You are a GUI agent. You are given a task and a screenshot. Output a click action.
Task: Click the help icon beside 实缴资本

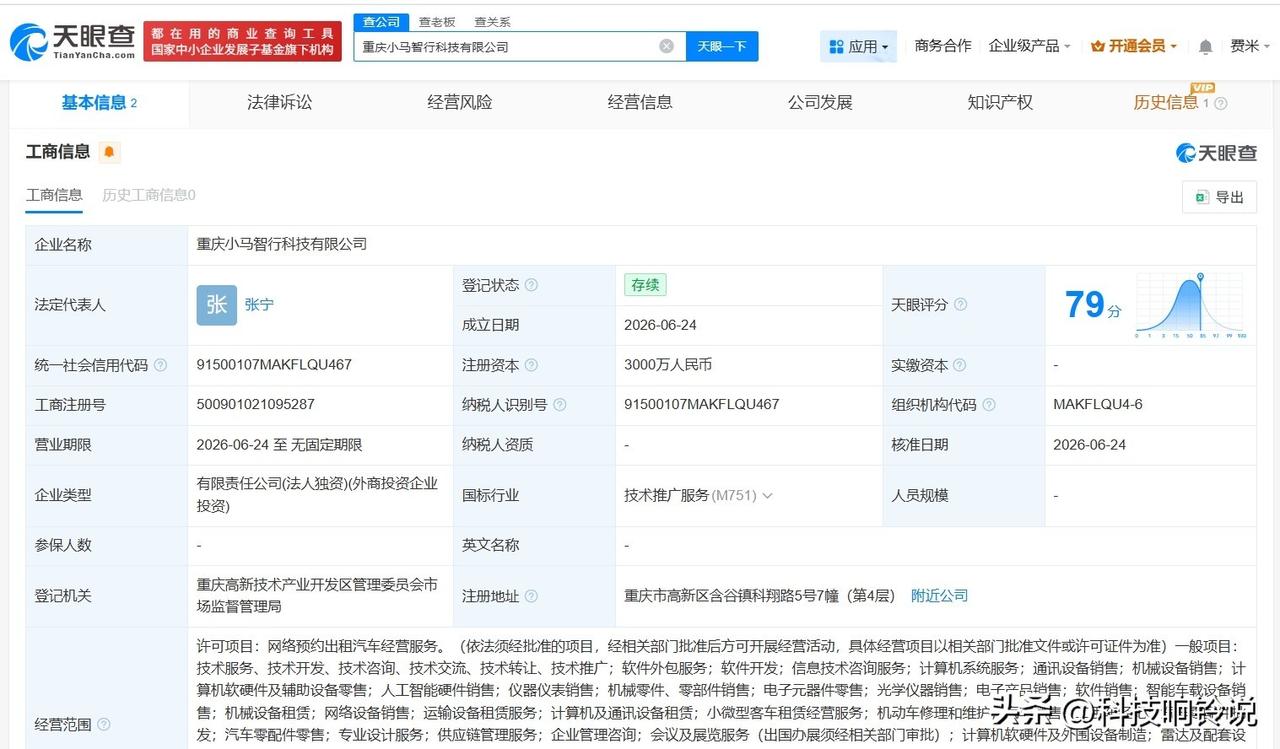pyautogui.click(x=959, y=365)
